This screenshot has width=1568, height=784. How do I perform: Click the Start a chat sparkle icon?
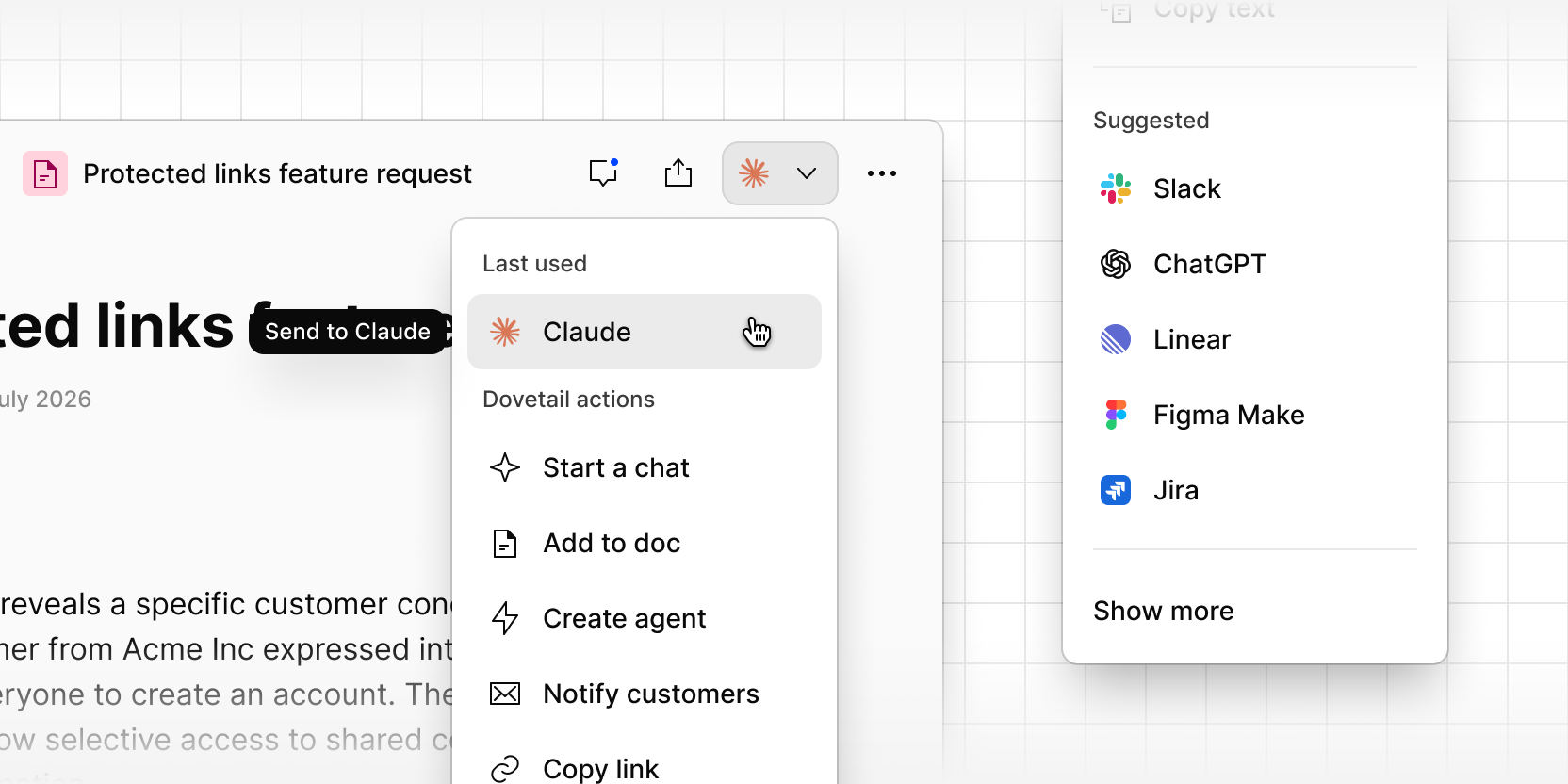pos(505,467)
